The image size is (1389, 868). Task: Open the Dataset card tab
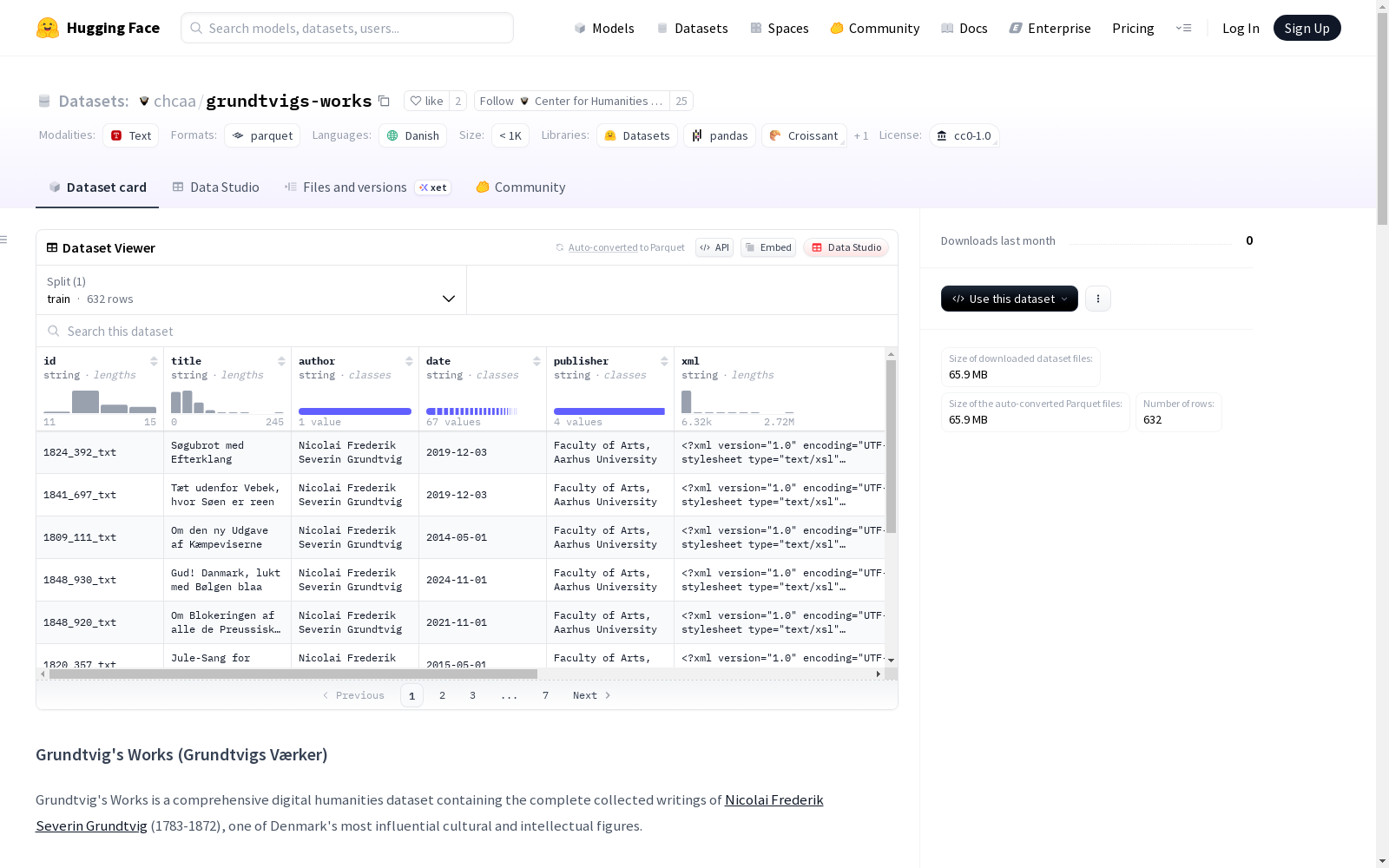tap(97, 187)
